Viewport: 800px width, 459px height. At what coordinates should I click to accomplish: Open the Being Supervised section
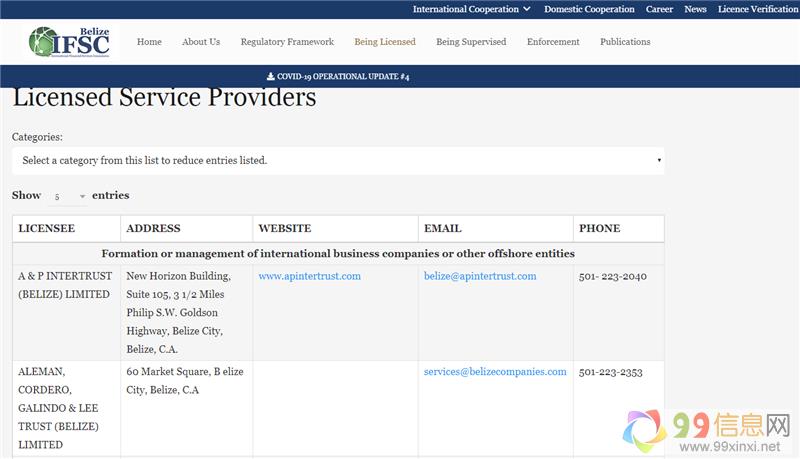point(471,42)
